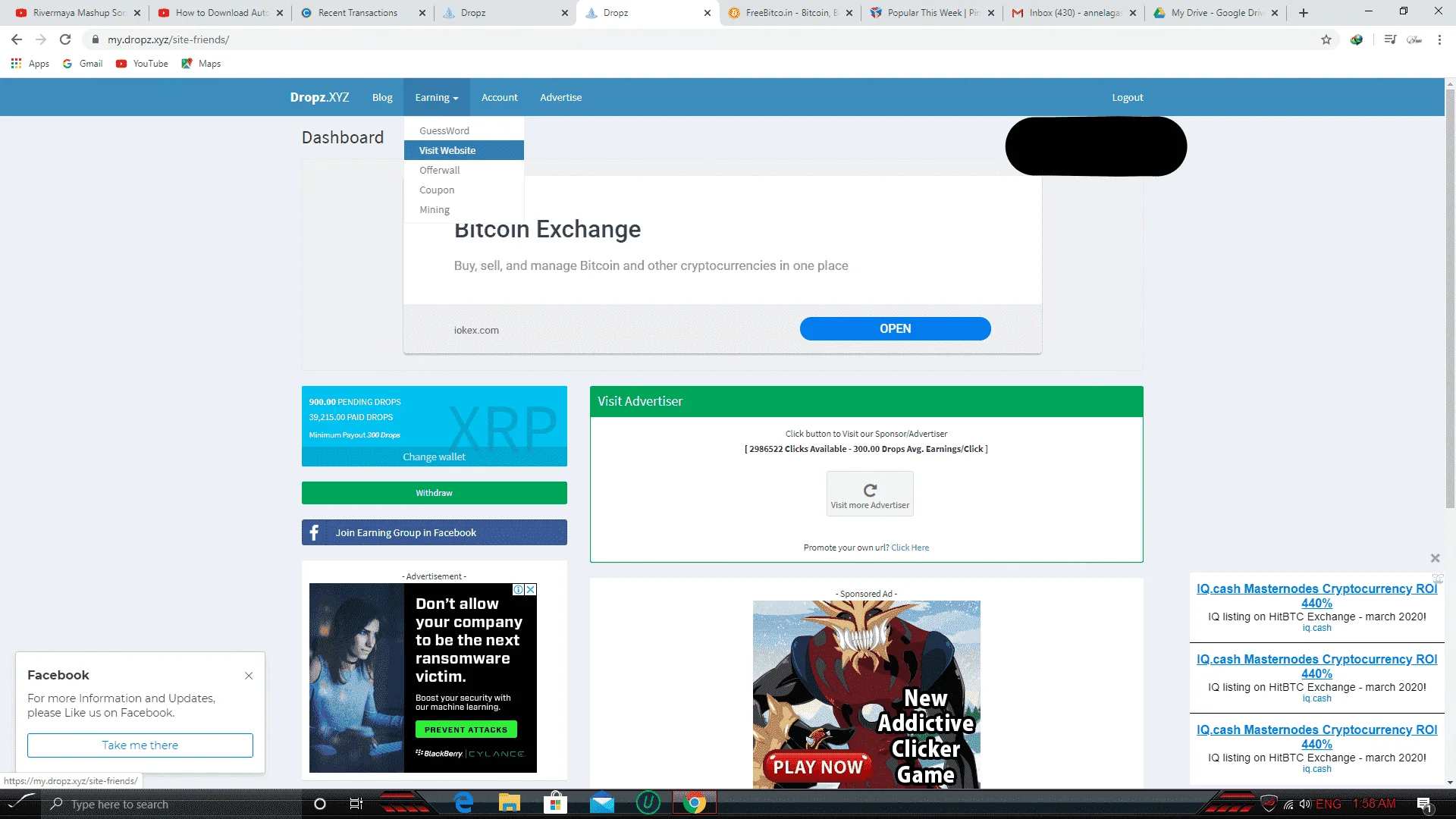The height and width of the screenshot is (819, 1456).
Task: Open the YouTube bookmark
Action: click(142, 64)
